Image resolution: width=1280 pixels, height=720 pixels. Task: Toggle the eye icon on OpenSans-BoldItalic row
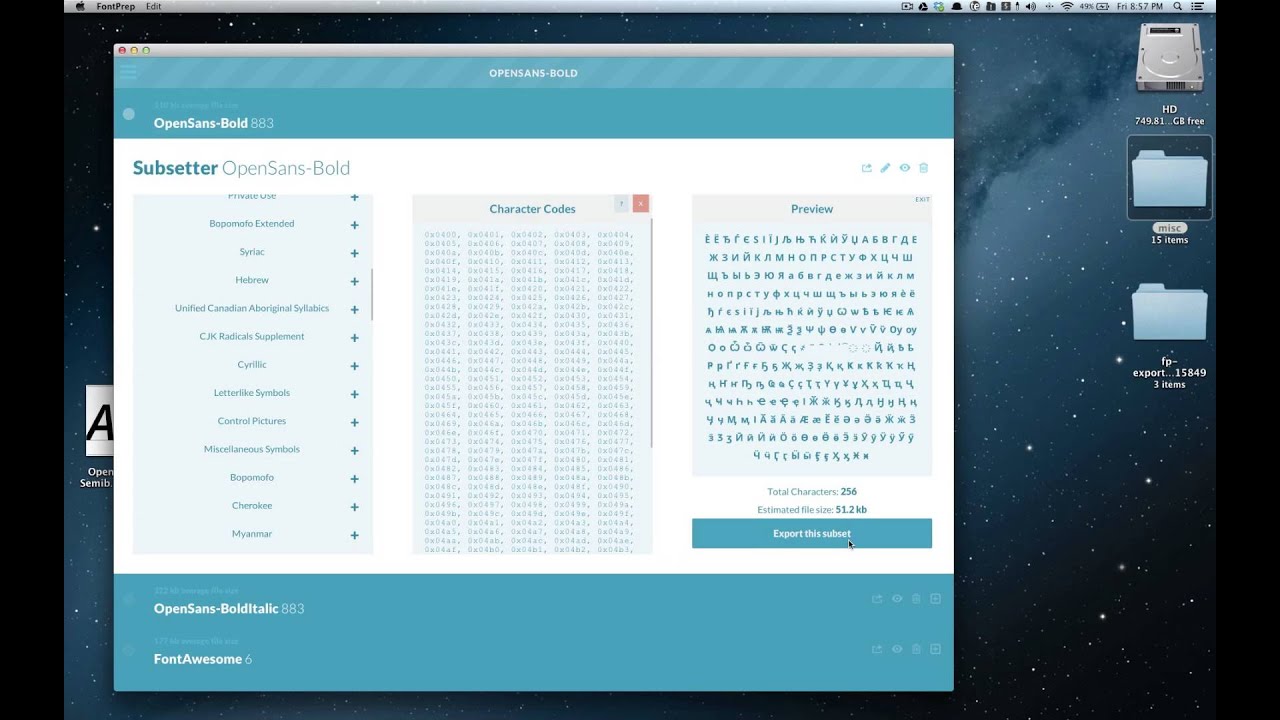click(x=897, y=598)
